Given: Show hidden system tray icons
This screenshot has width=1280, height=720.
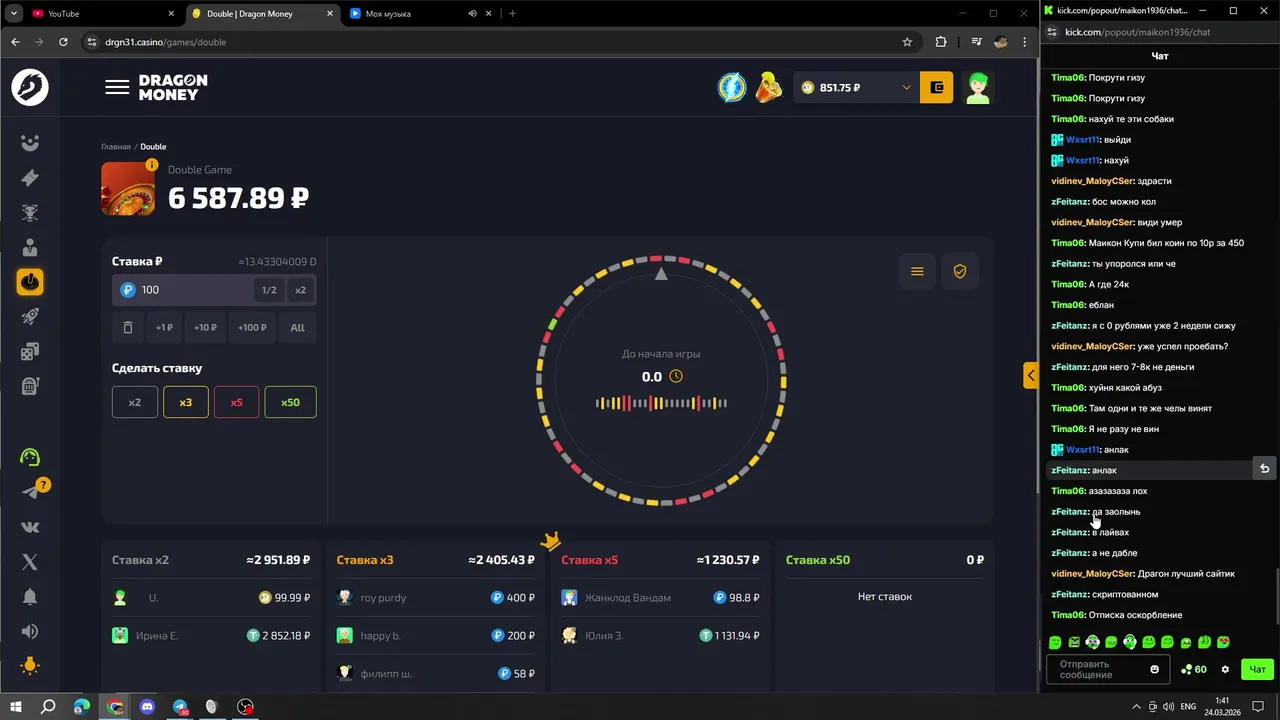Looking at the screenshot, I should [x=1138, y=707].
